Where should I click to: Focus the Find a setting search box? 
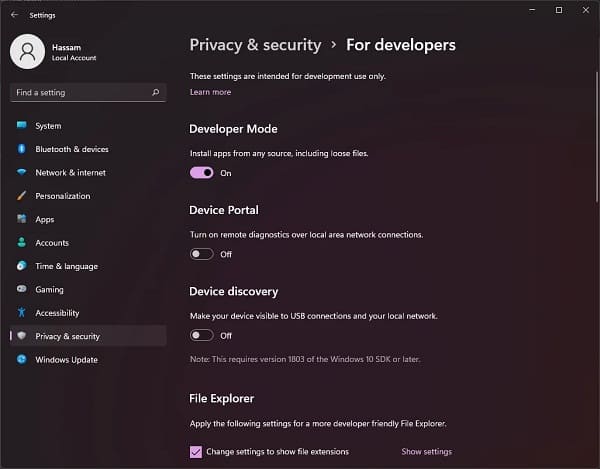pyautogui.click(x=80, y=92)
